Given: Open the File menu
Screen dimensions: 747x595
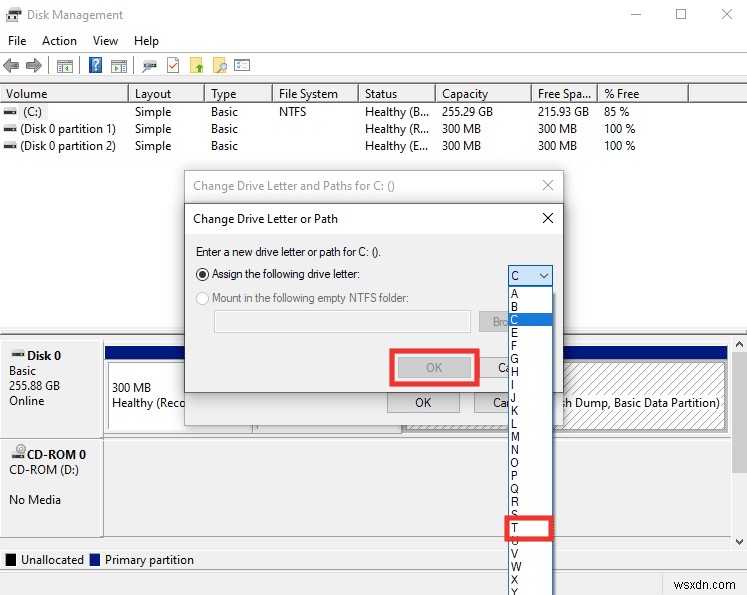Looking at the screenshot, I should click(17, 41).
